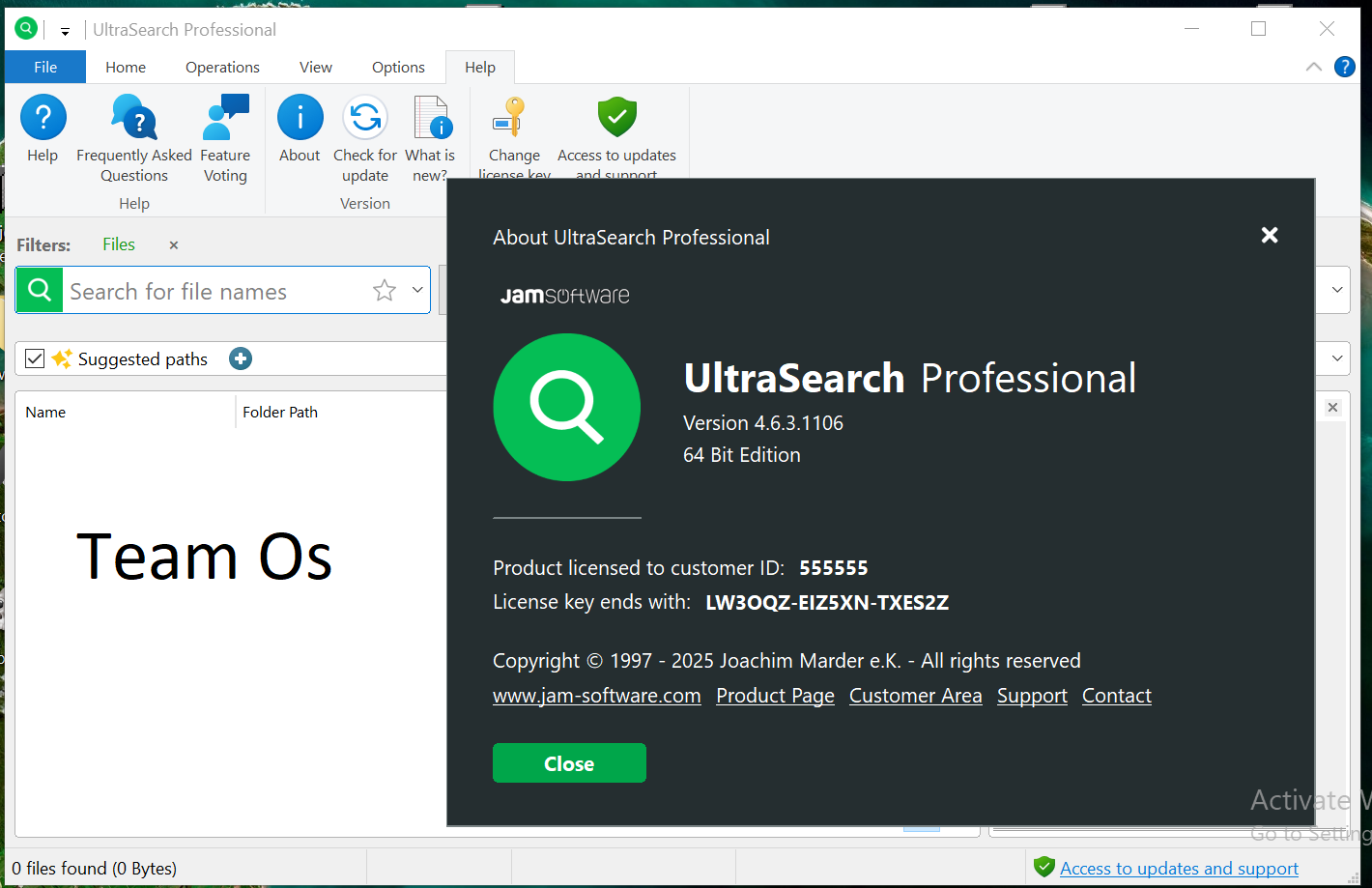Open dropdown at right end of paths row
The width and height of the screenshot is (1372, 888).
pos(1337,358)
